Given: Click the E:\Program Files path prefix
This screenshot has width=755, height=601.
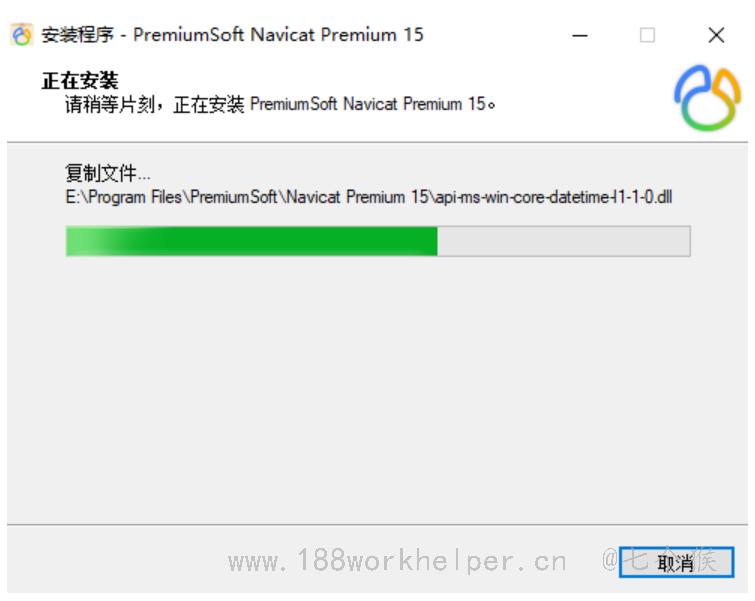Looking at the screenshot, I should [123, 197].
